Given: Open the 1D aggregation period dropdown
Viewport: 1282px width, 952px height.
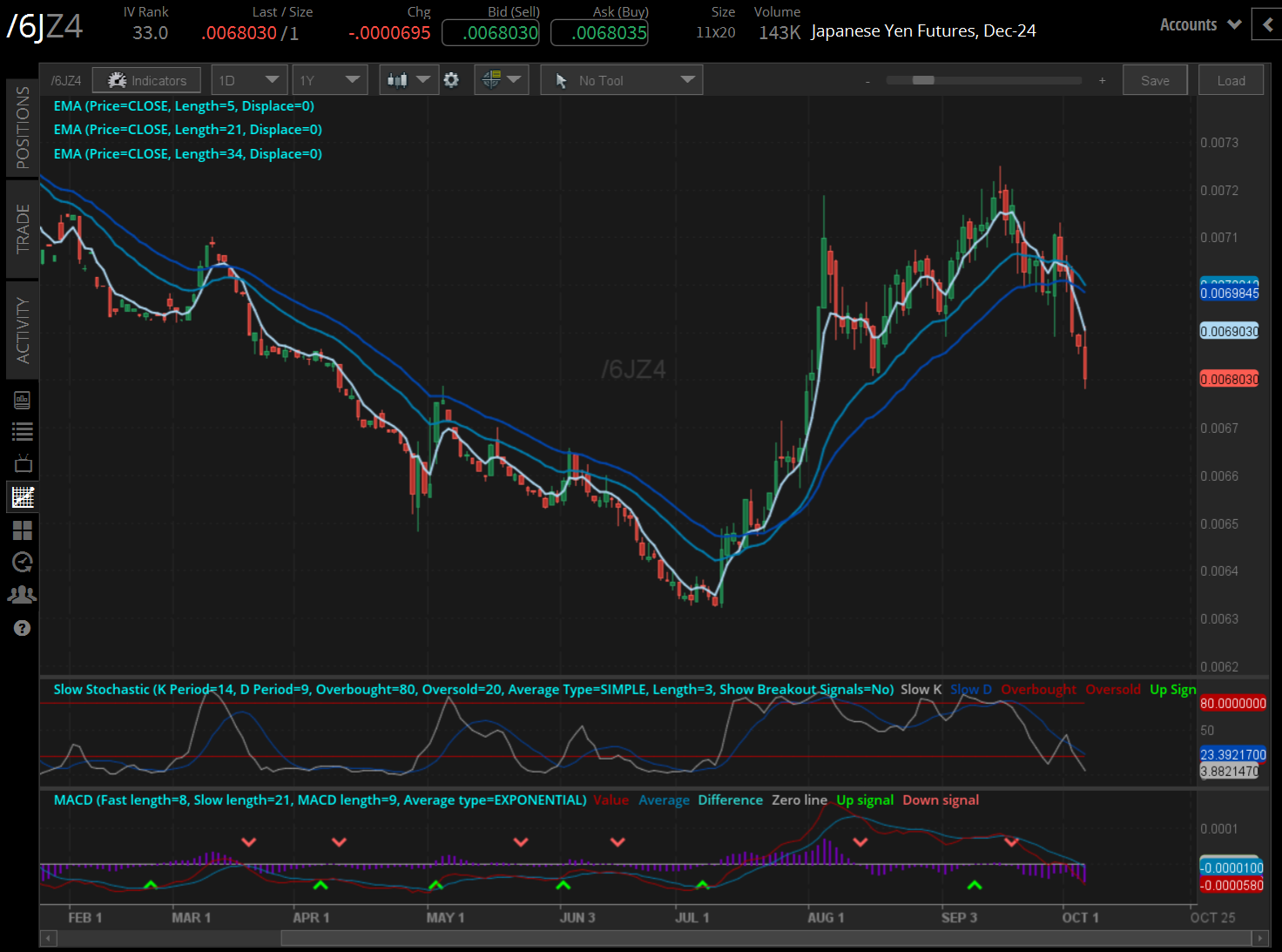Looking at the screenshot, I should [x=249, y=80].
